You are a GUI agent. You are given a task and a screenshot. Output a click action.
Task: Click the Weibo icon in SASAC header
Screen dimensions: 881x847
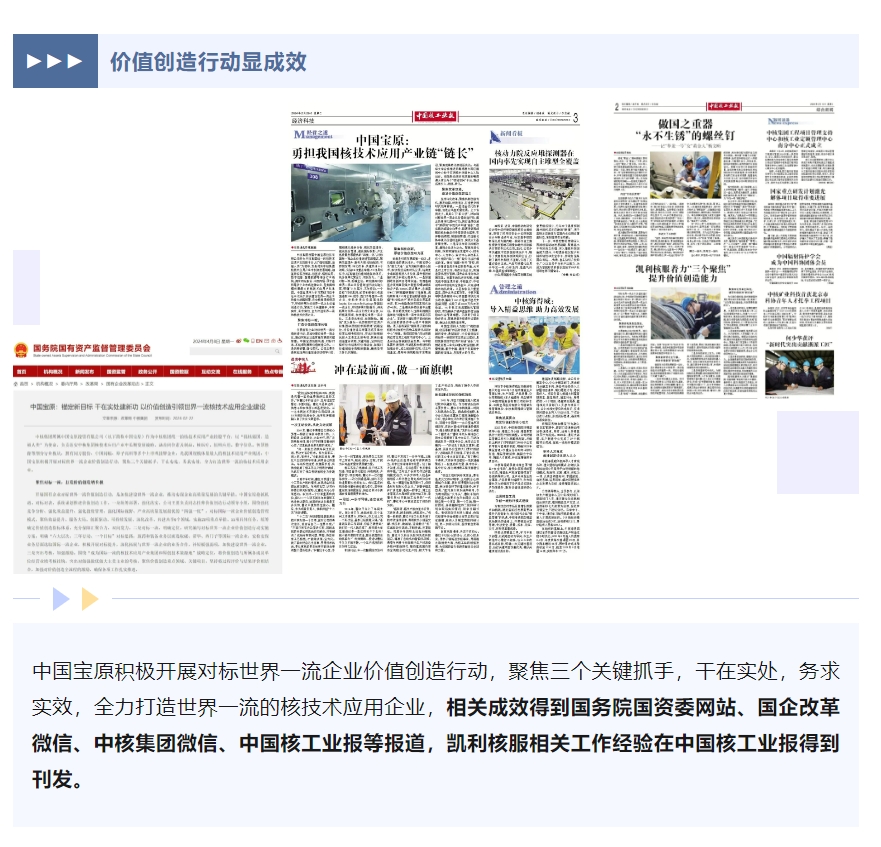pyautogui.click(x=239, y=341)
